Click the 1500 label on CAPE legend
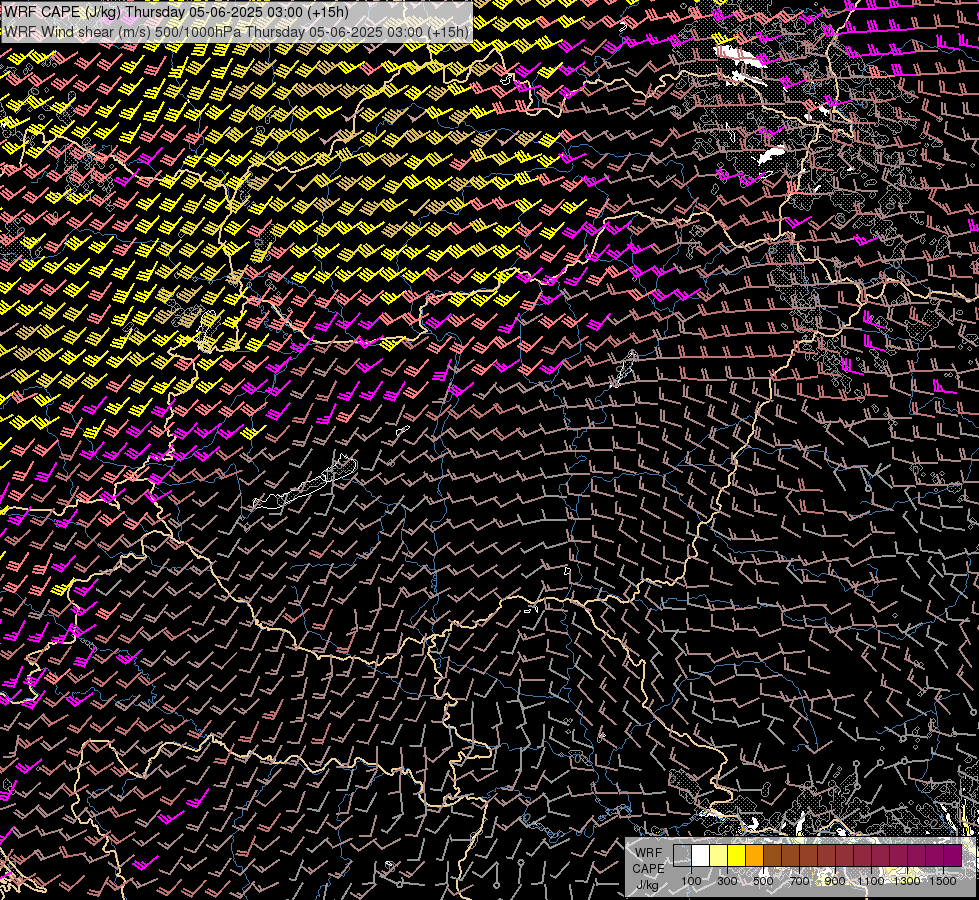This screenshot has width=979, height=900. pos(943,881)
